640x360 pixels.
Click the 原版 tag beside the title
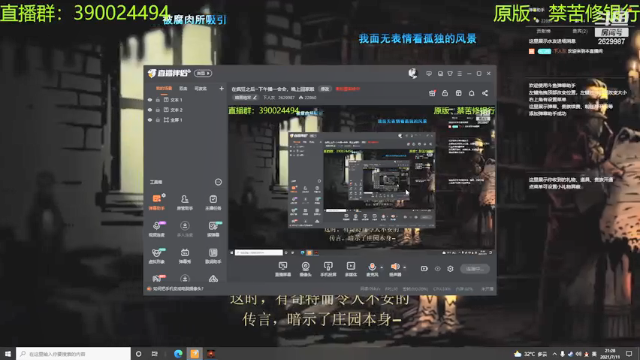click(324, 89)
